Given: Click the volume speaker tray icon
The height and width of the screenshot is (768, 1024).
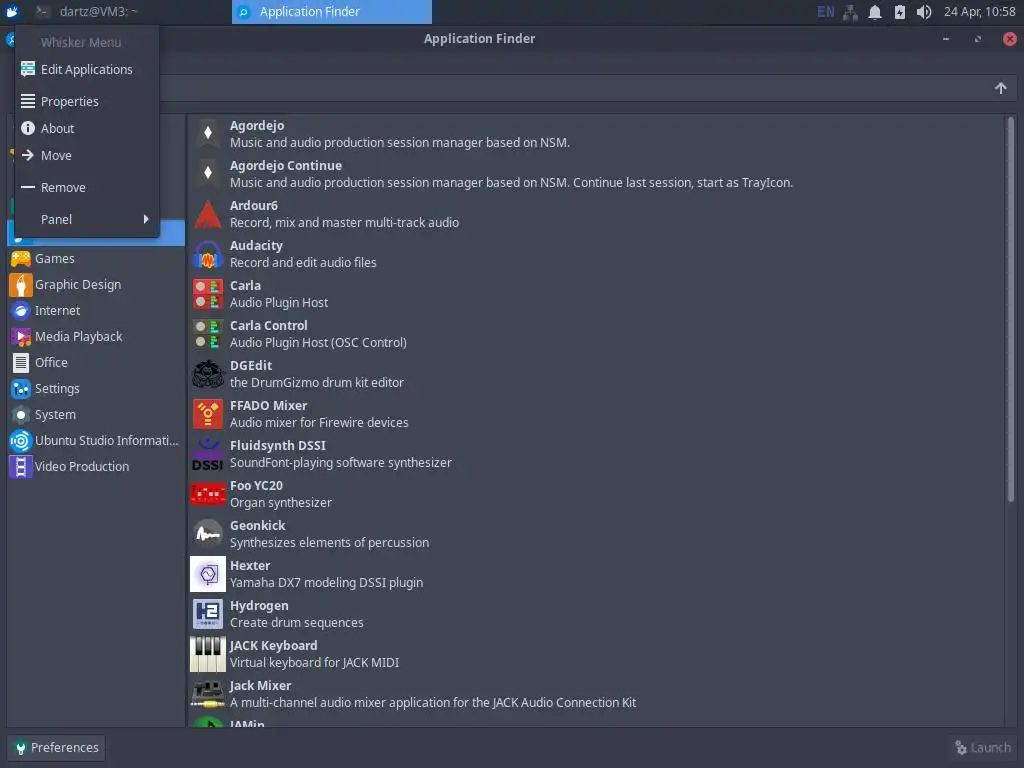Looking at the screenshot, I should pos(923,12).
